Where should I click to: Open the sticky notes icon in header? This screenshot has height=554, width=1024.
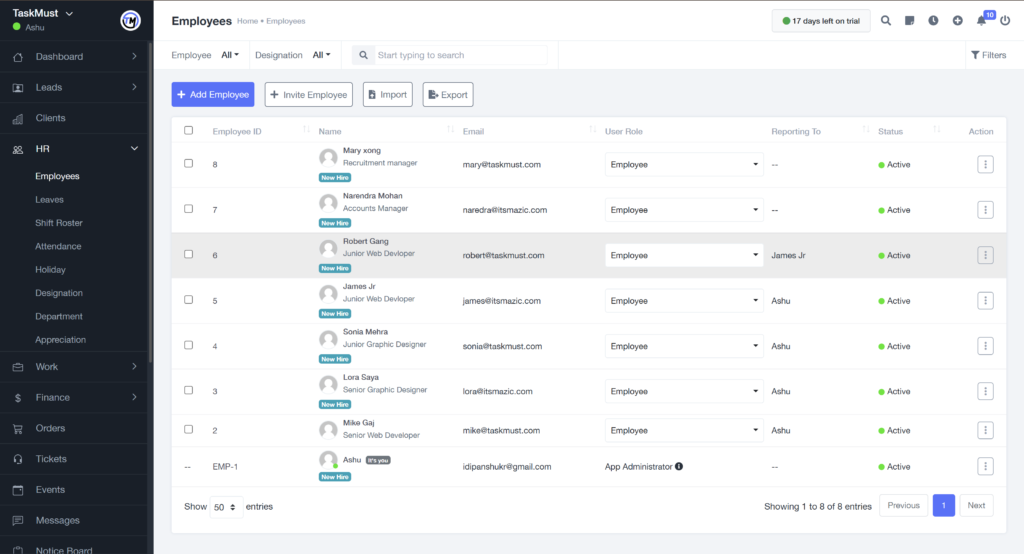click(910, 20)
